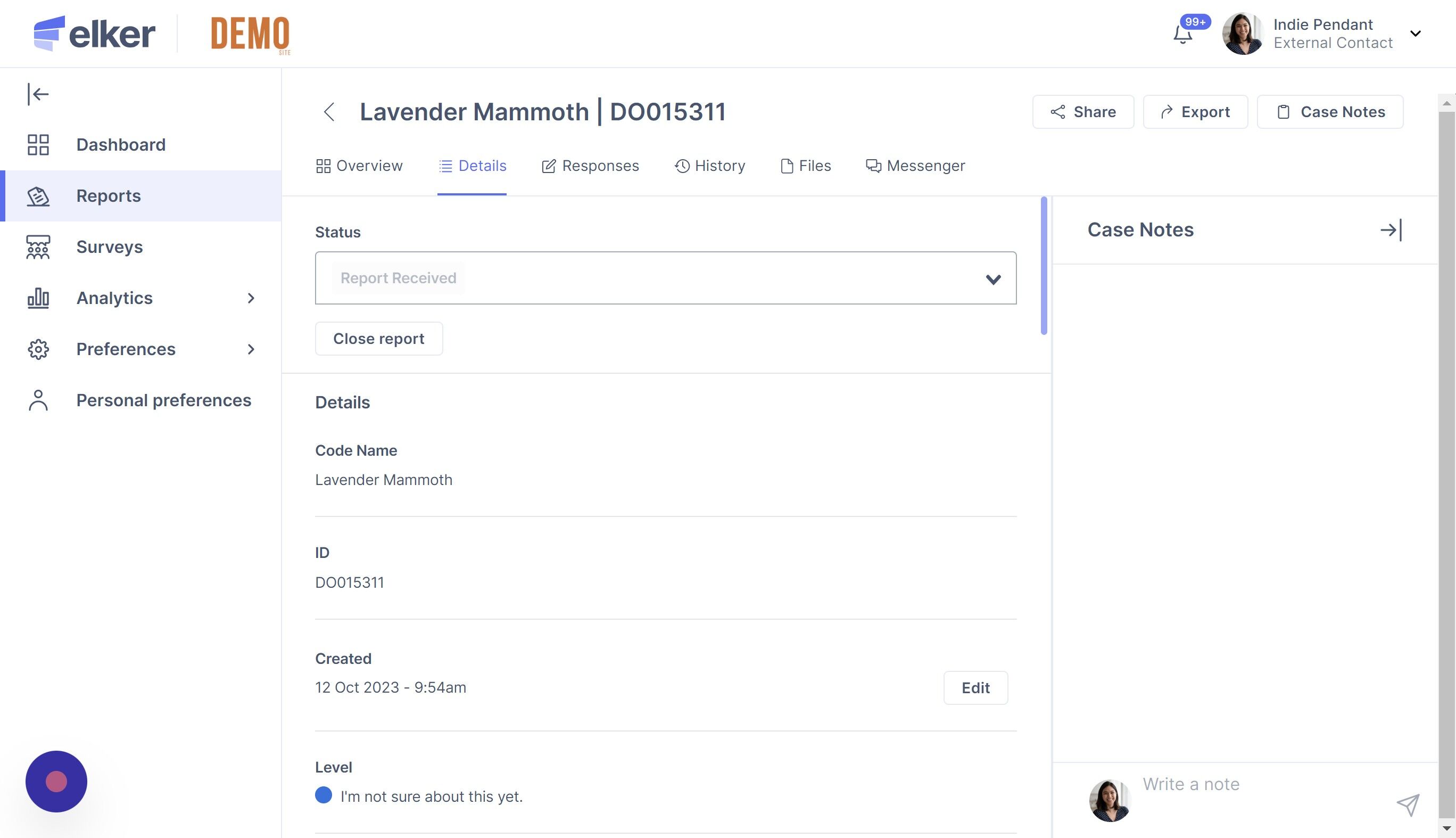Switch to the Responses tab
Screen dimensions: 1456x838
pos(590,166)
